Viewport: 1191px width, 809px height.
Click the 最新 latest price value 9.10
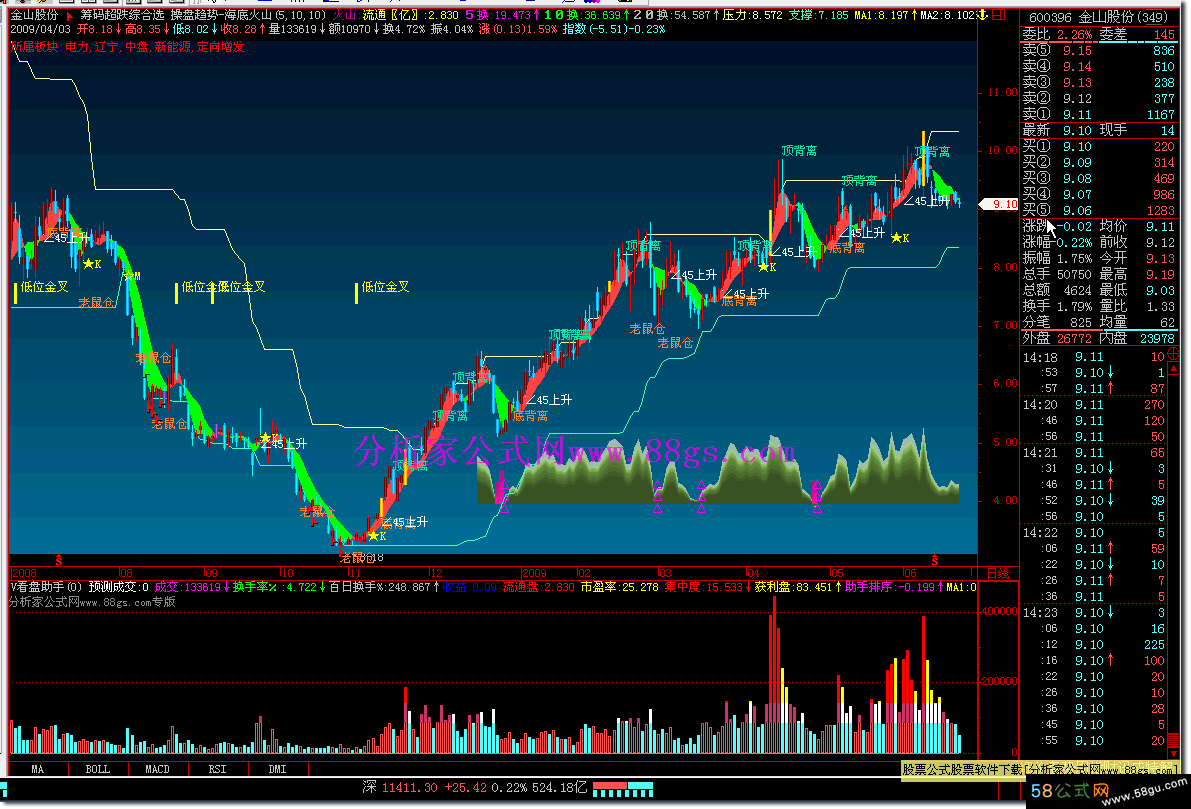[1077, 130]
